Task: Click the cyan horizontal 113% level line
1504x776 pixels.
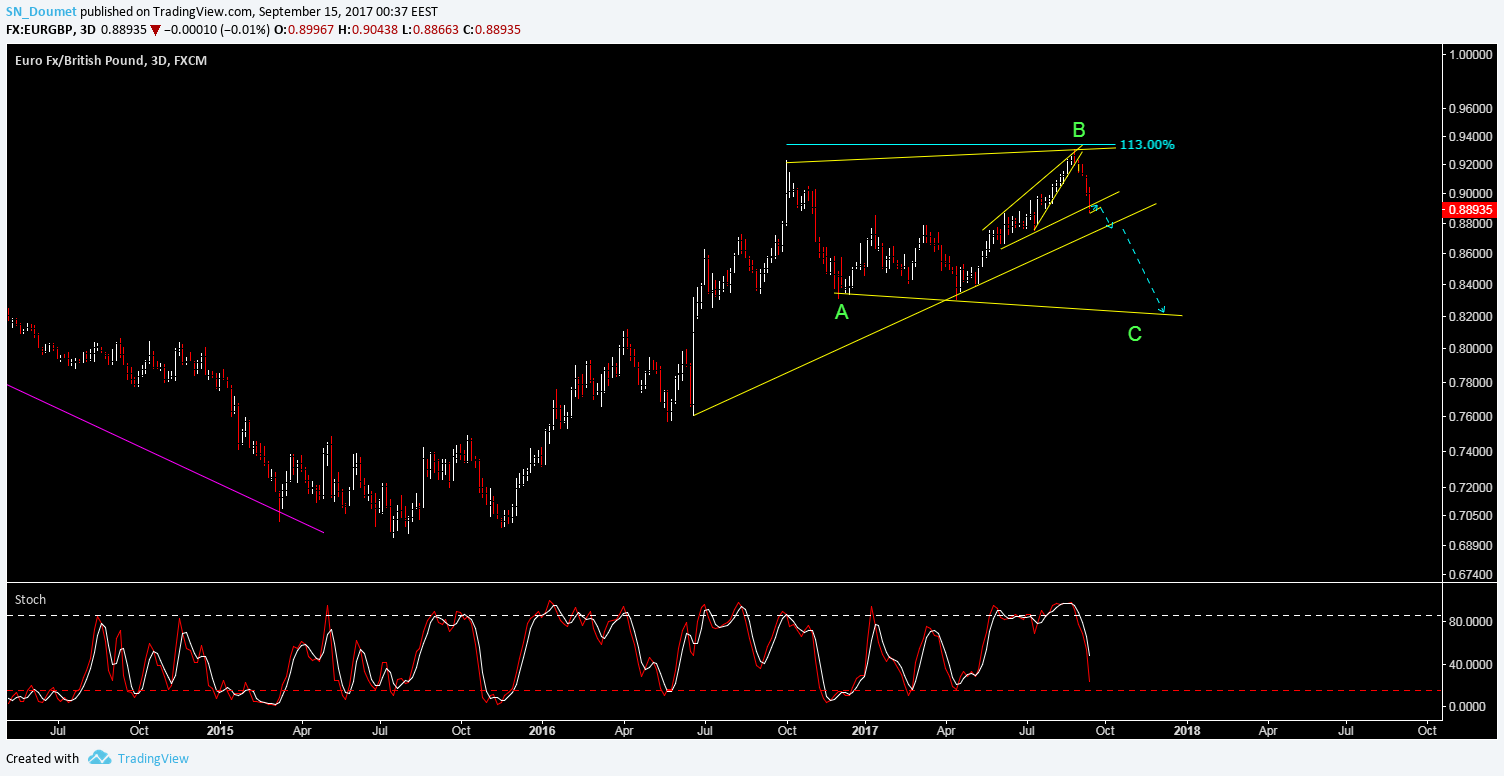Action: tap(950, 145)
